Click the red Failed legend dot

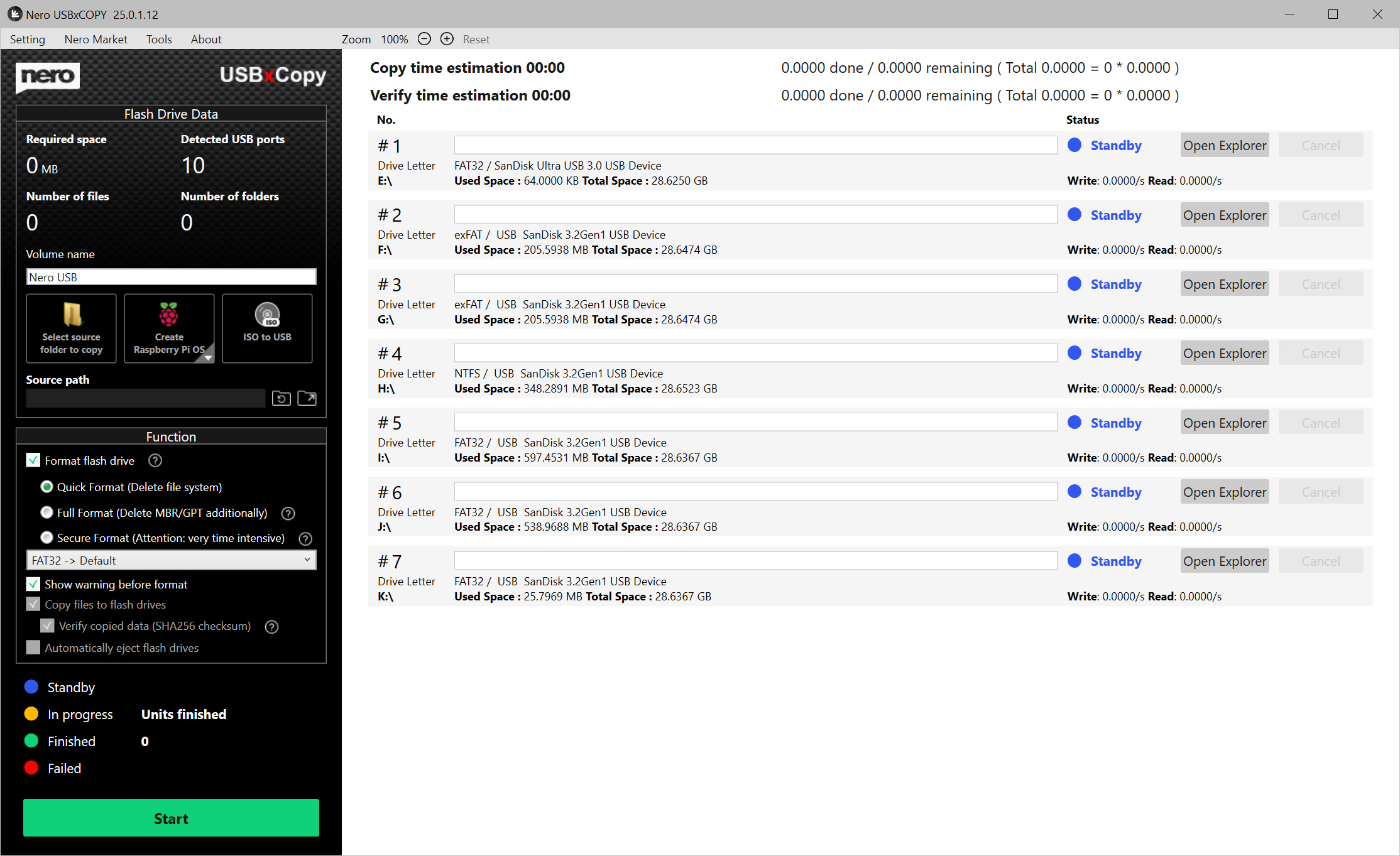(31, 768)
